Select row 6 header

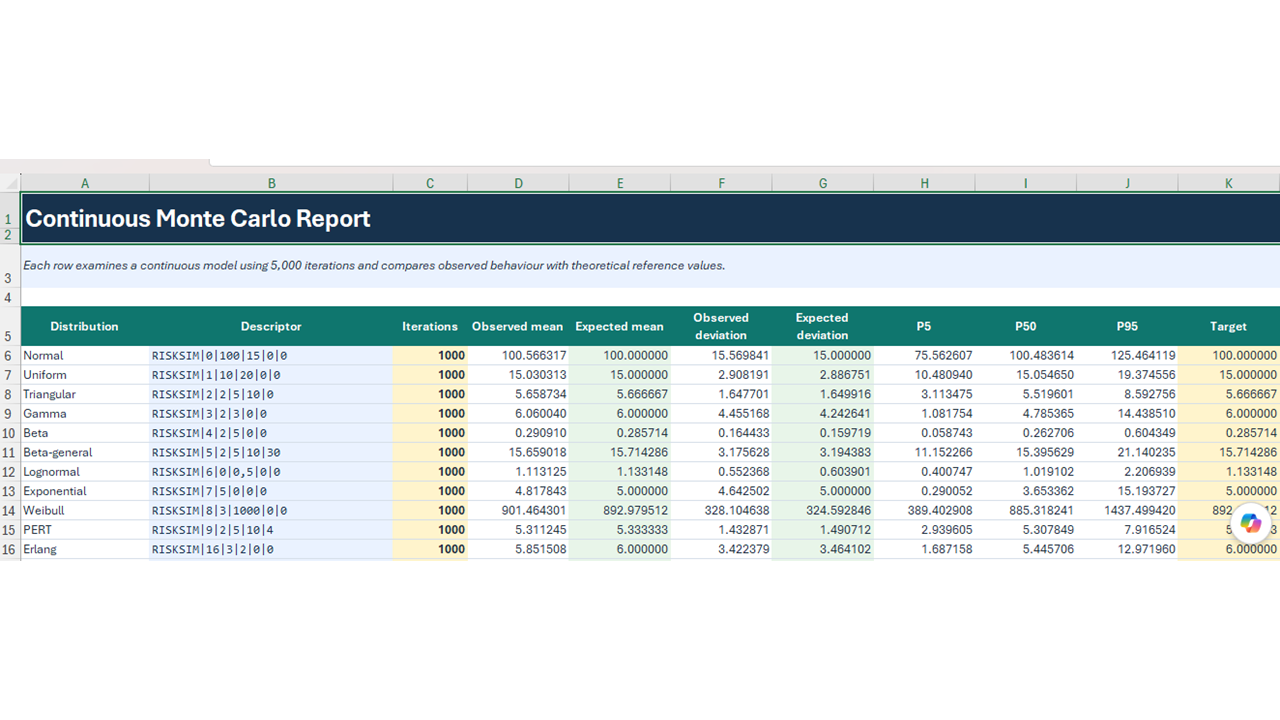coord(10,355)
